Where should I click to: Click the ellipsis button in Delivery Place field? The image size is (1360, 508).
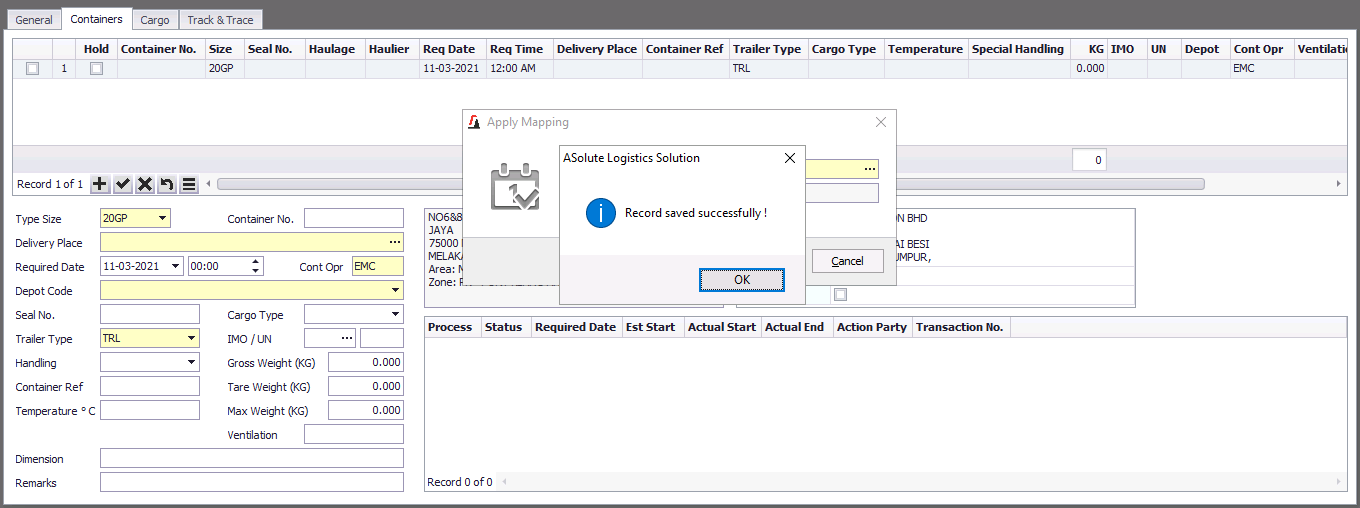394,243
